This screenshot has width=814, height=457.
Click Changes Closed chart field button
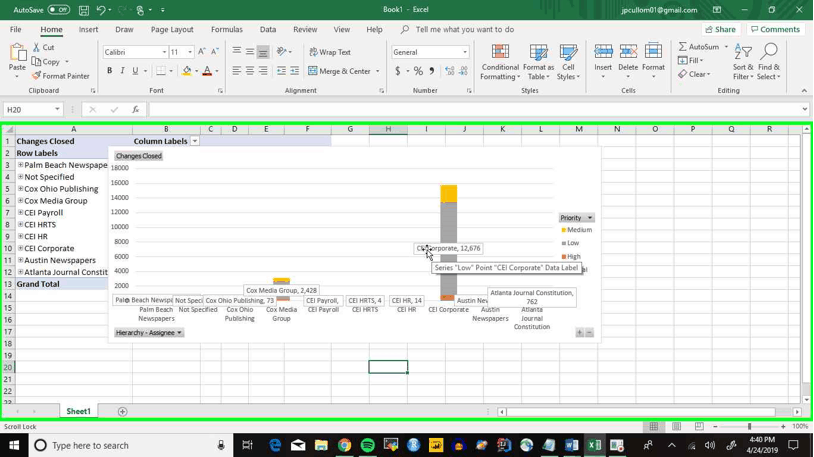click(139, 156)
